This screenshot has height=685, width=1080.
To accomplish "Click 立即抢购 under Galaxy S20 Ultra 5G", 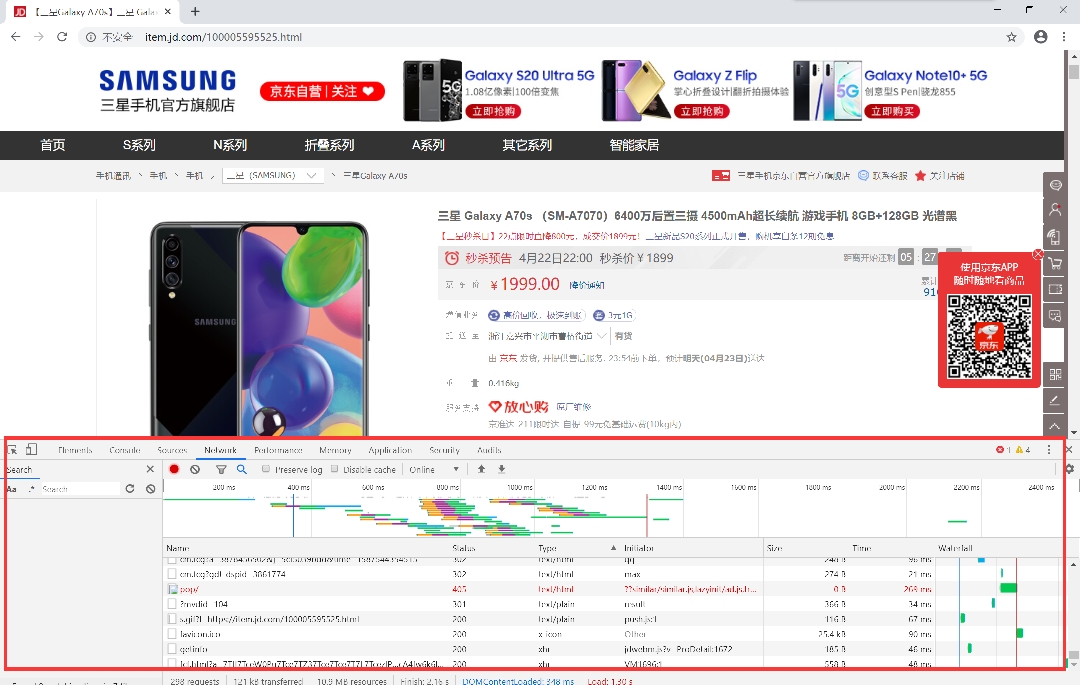I will (x=493, y=112).
